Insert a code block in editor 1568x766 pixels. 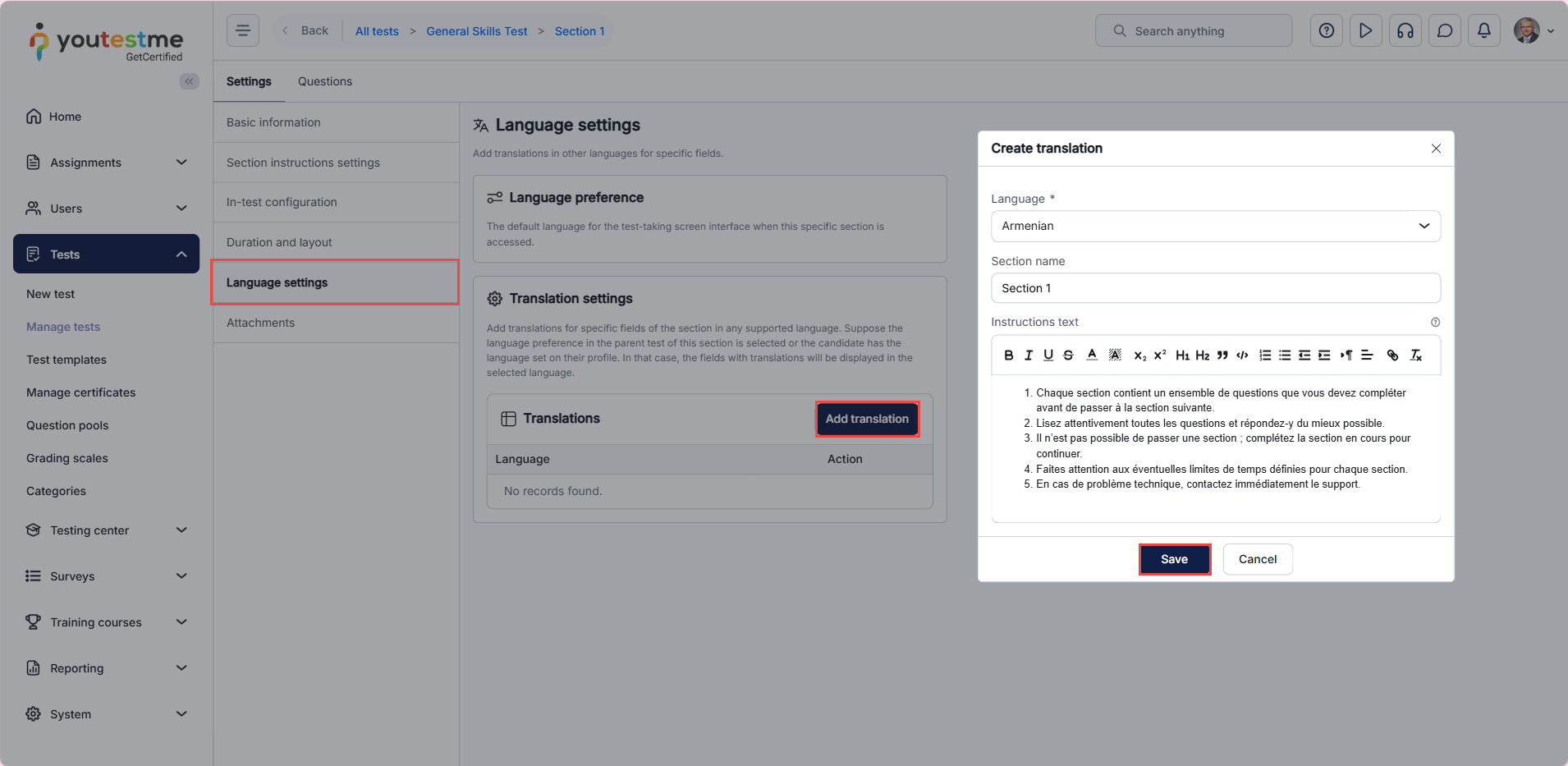pos(1242,355)
